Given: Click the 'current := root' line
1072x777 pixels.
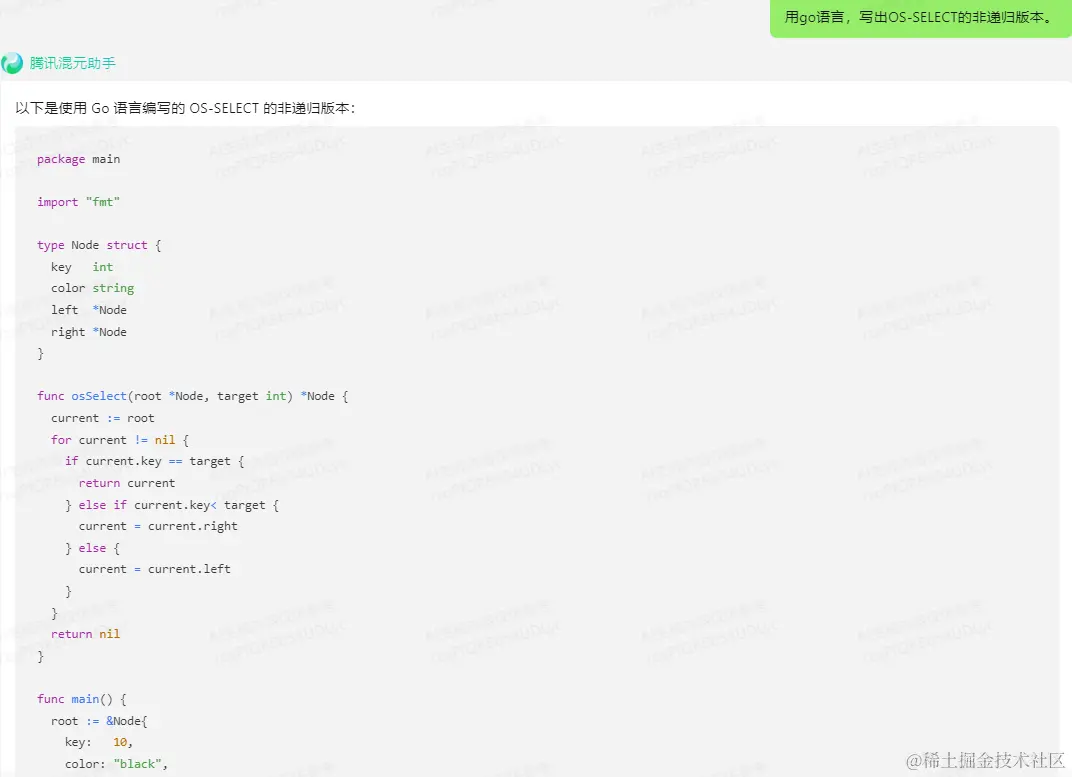Looking at the screenshot, I should (103, 418).
